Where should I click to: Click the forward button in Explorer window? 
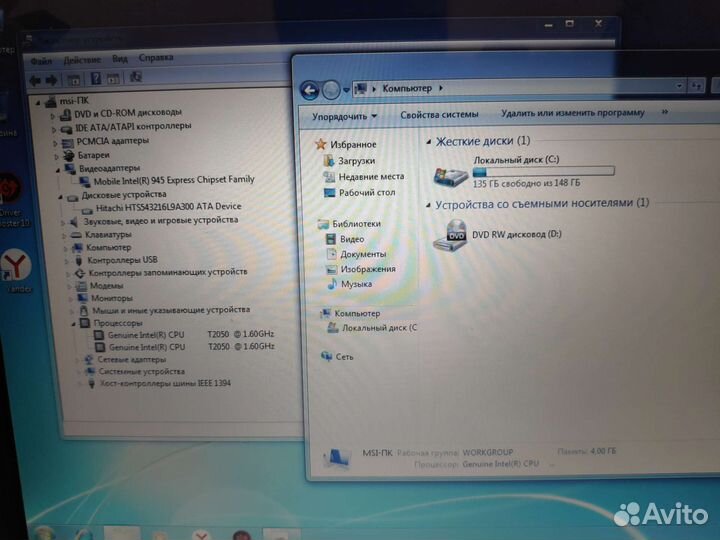[331, 90]
